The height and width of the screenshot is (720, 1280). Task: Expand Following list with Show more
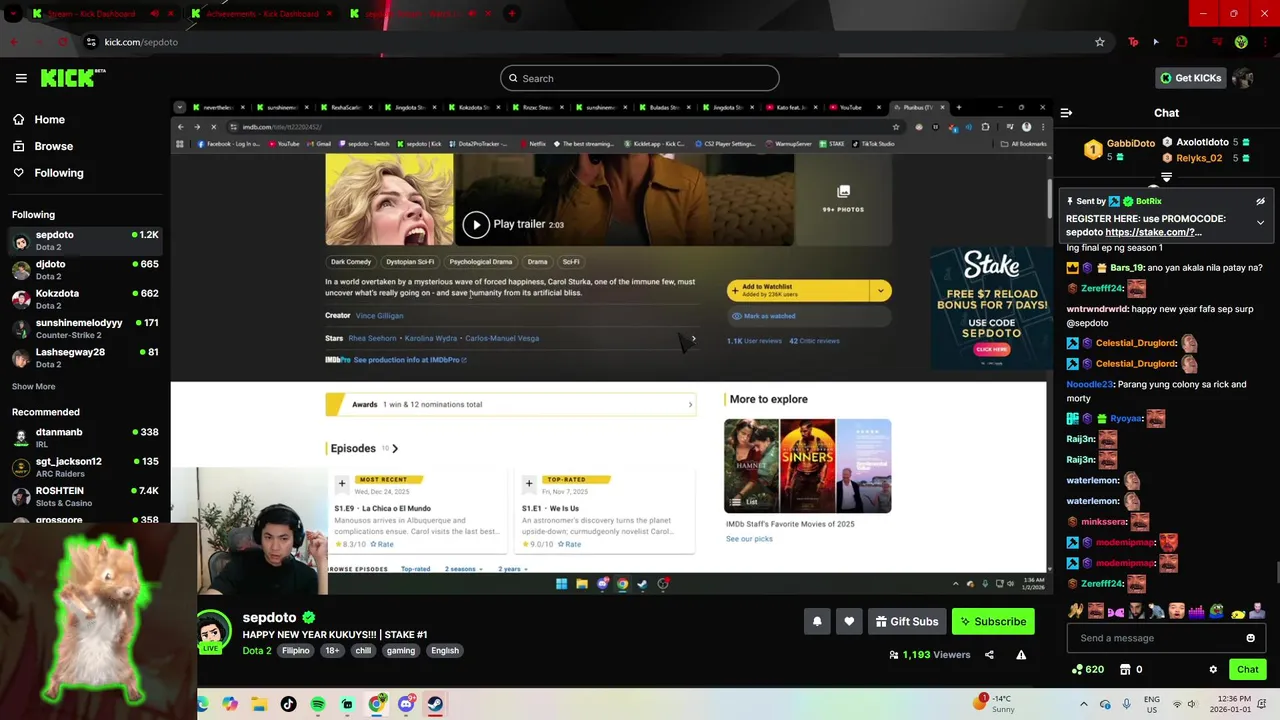[x=33, y=386]
